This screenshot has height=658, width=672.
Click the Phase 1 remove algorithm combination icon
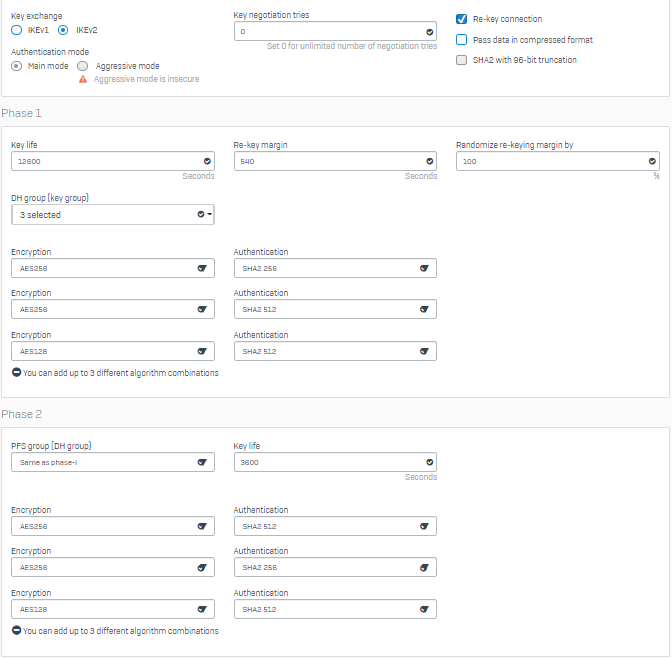[x=16, y=372]
